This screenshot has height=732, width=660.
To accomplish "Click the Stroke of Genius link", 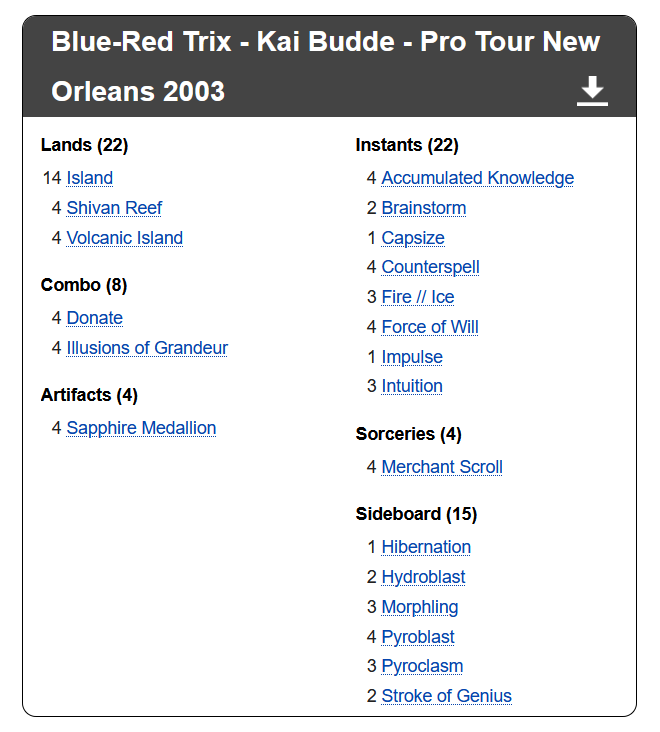I will tap(446, 696).
